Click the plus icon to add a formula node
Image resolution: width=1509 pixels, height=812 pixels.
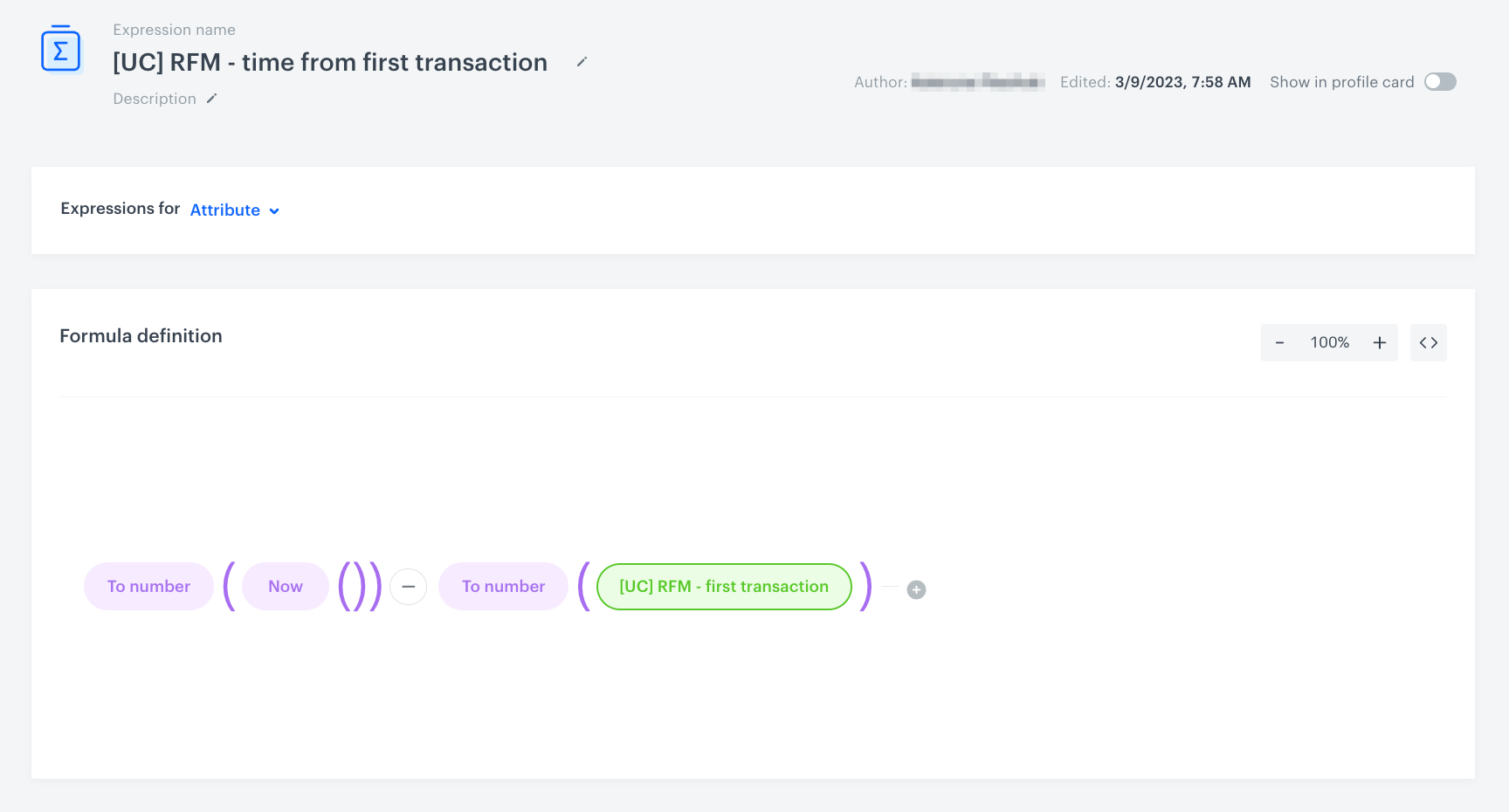point(915,589)
